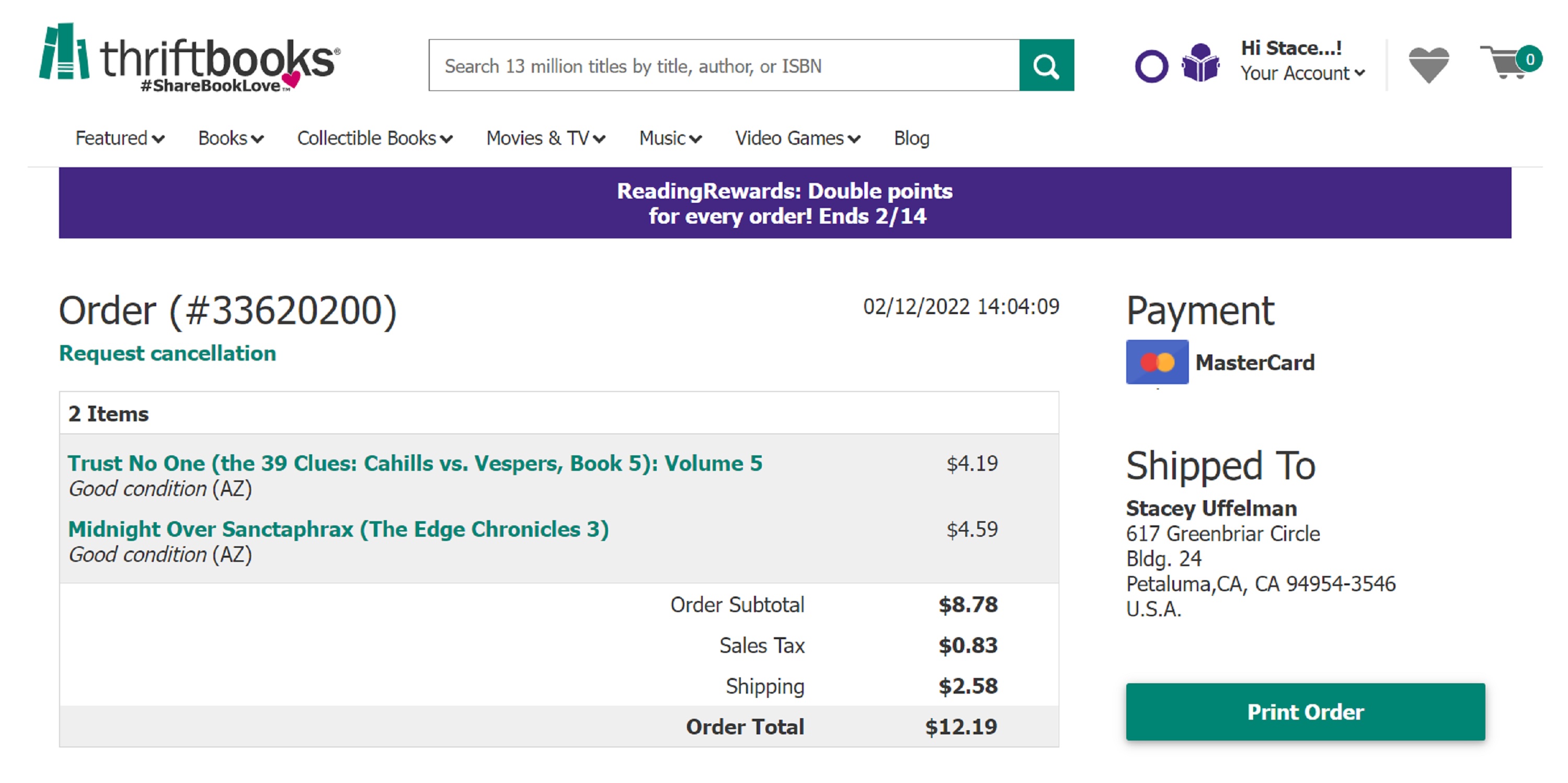The width and height of the screenshot is (1568, 783).
Task: Click the order timestamp 02/12/2022 14:04:09
Action: point(961,306)
